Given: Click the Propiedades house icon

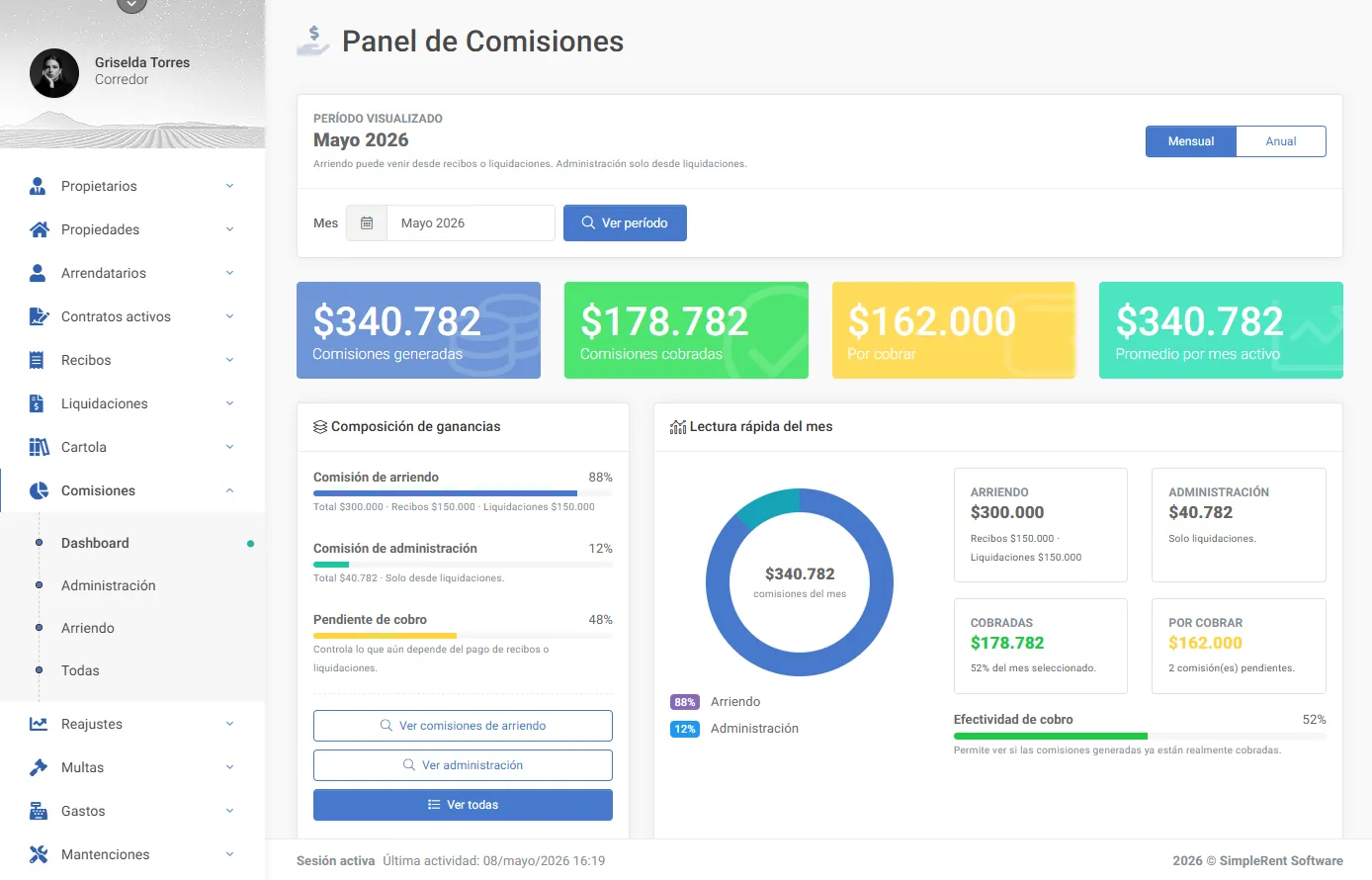Looking at the screenshot, I should tap(40, 229).
